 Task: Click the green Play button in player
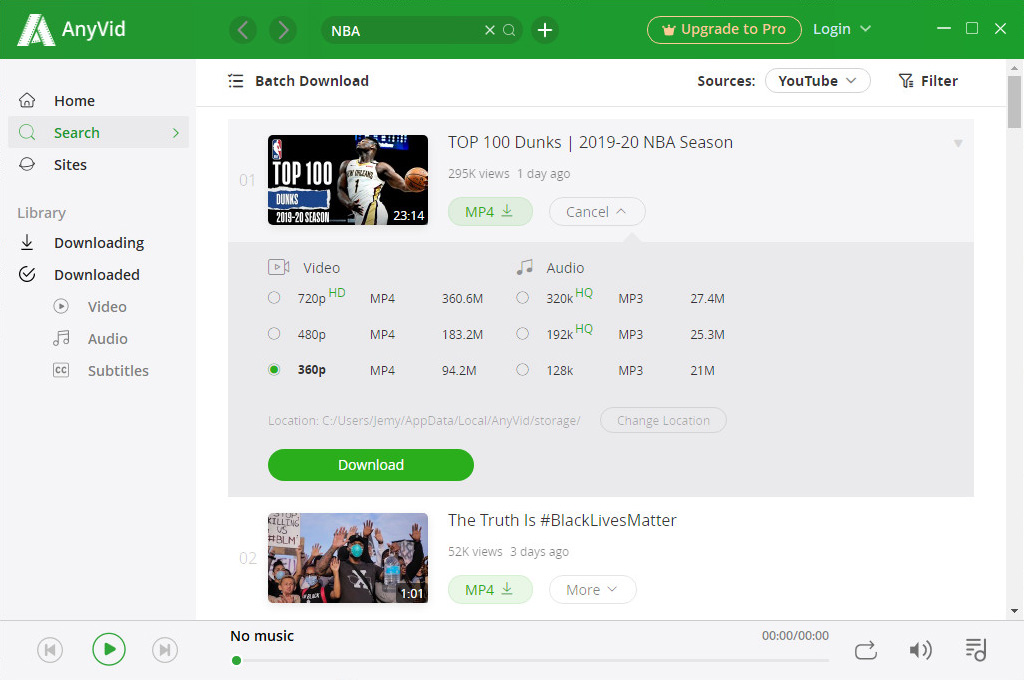[108, 649]
